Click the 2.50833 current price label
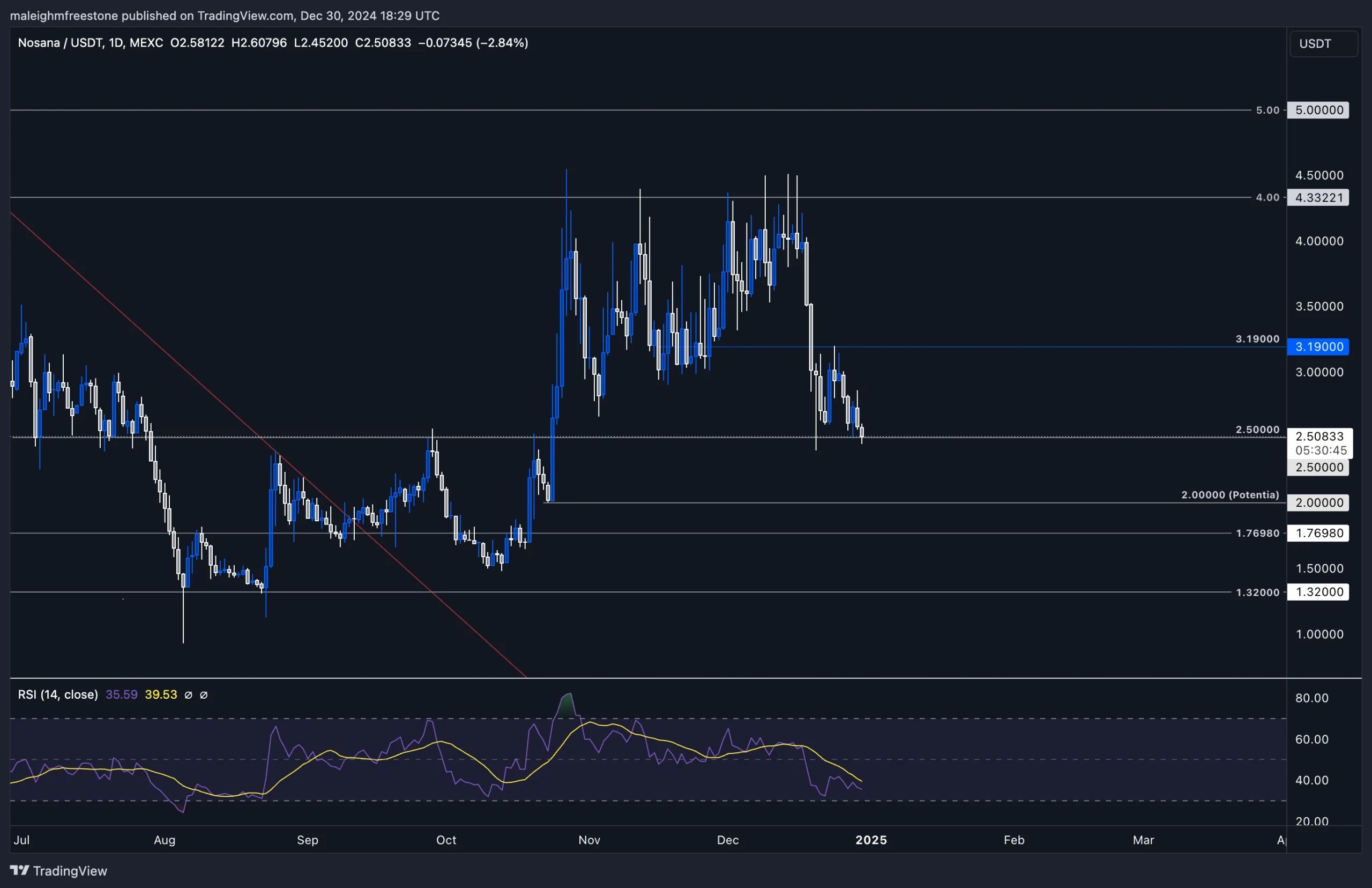 click(x=1321, y=436)
